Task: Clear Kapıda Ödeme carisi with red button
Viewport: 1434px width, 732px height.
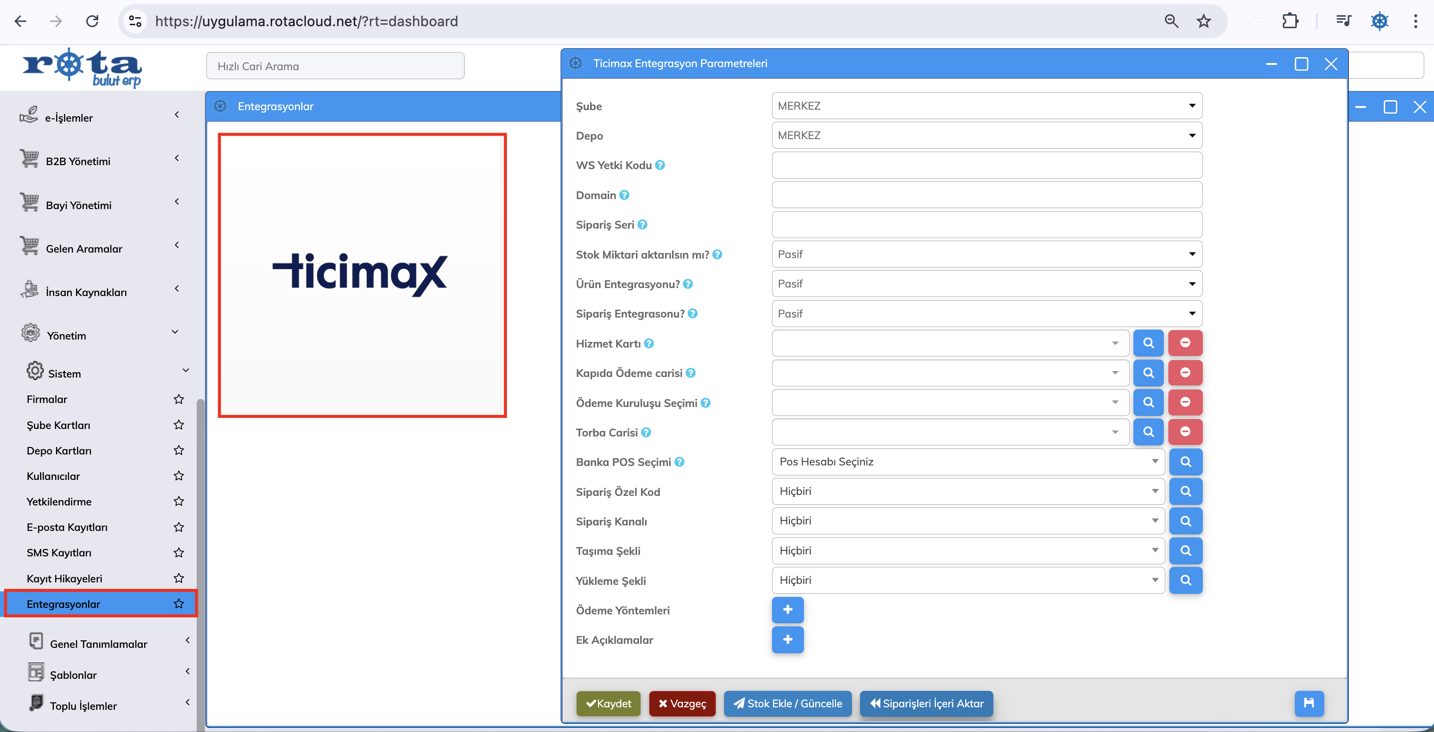Action: (1185, 373)
